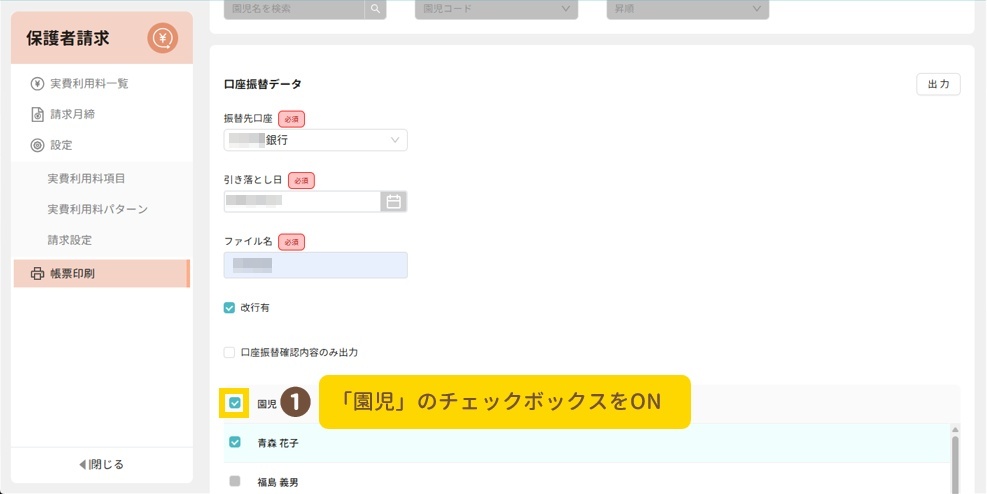Open the 昇順 sort order dropdown
The height and width of the screenshot is (494, 987).
coord(687,9)
